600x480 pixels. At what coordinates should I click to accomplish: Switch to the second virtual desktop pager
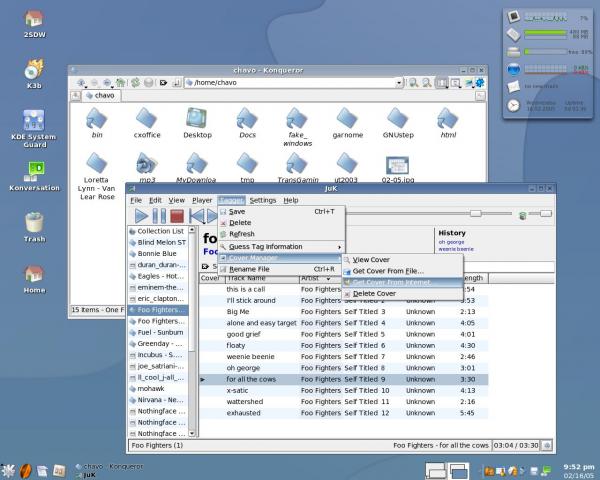pyautogui.click(x=459, y=472)
